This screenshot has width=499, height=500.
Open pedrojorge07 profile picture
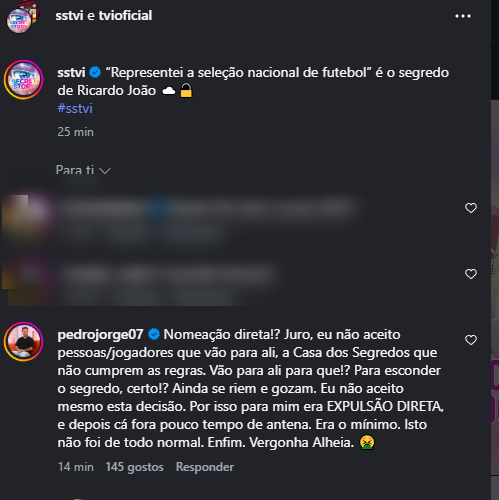(x=23, y=342)
